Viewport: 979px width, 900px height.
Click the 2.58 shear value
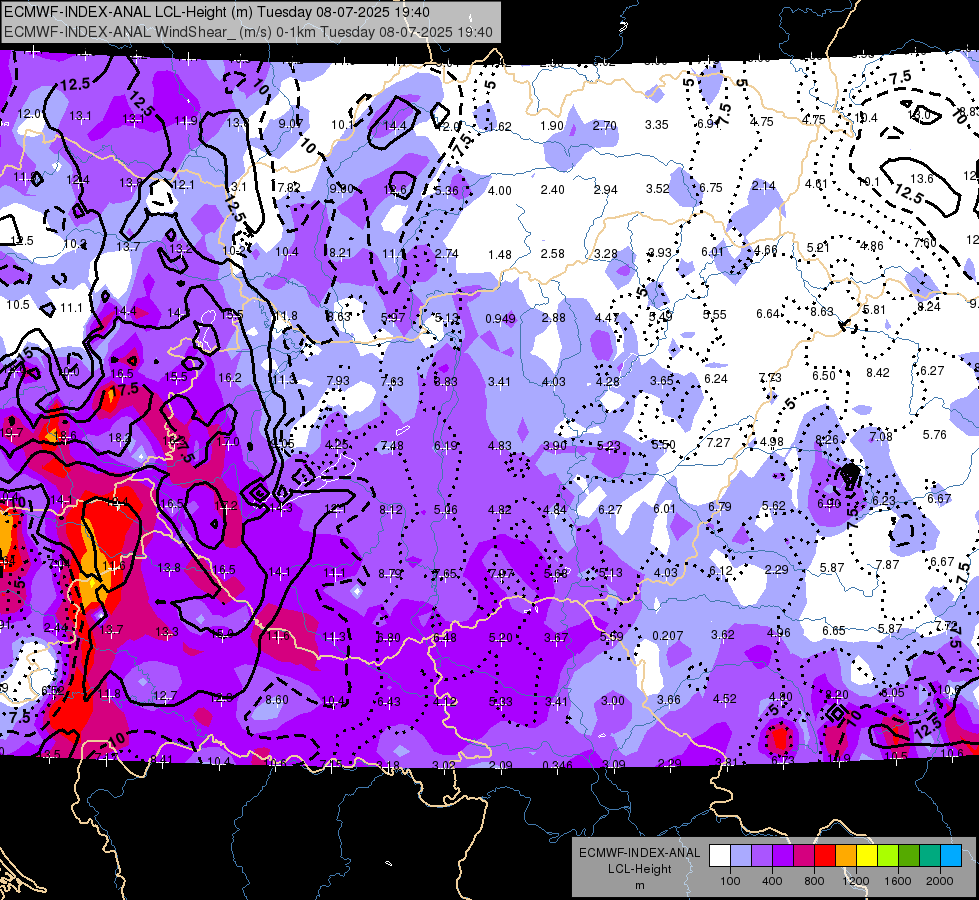point(553,254)
